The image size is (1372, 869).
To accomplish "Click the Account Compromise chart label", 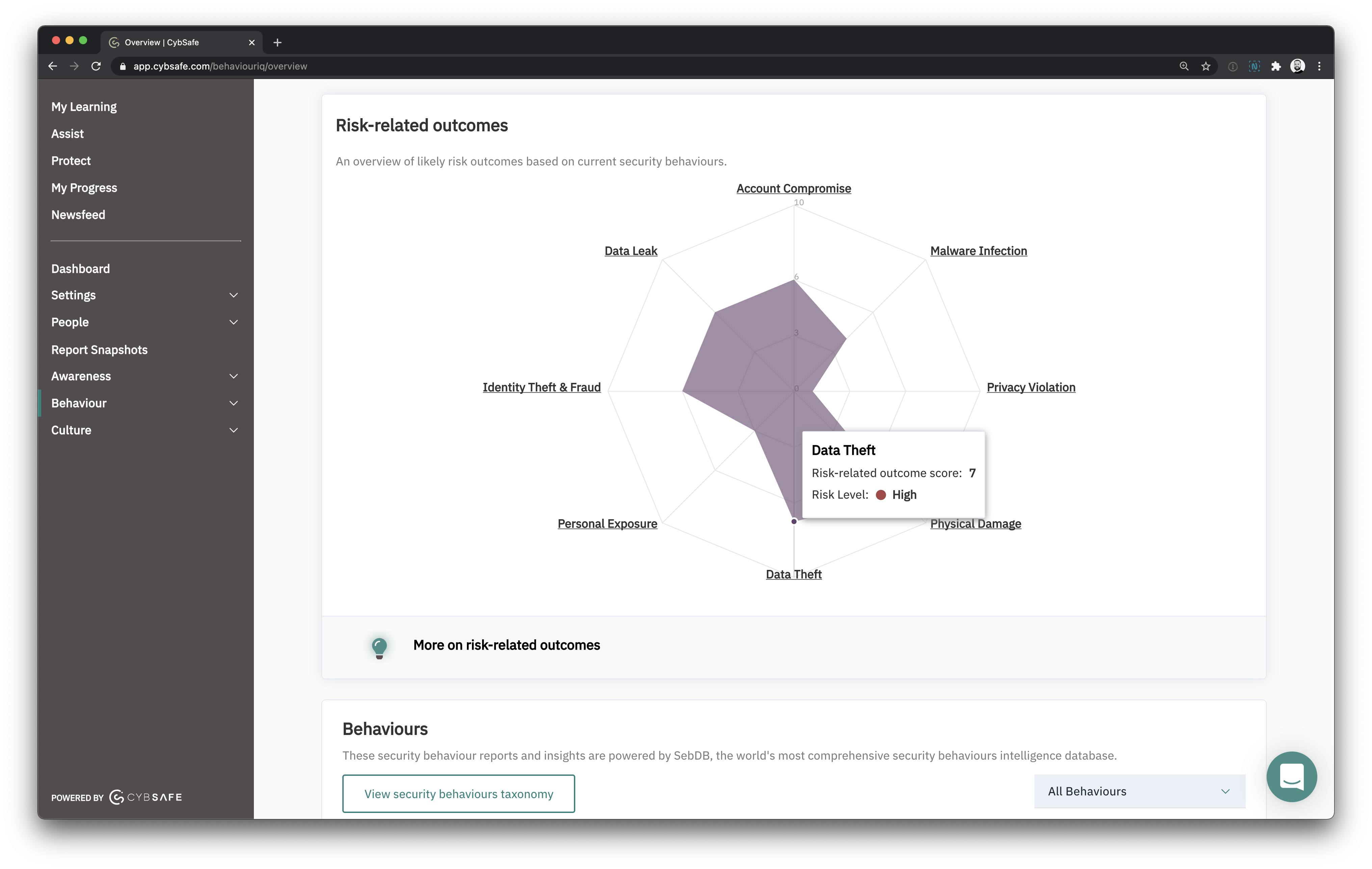I will [x=793, y=188].
